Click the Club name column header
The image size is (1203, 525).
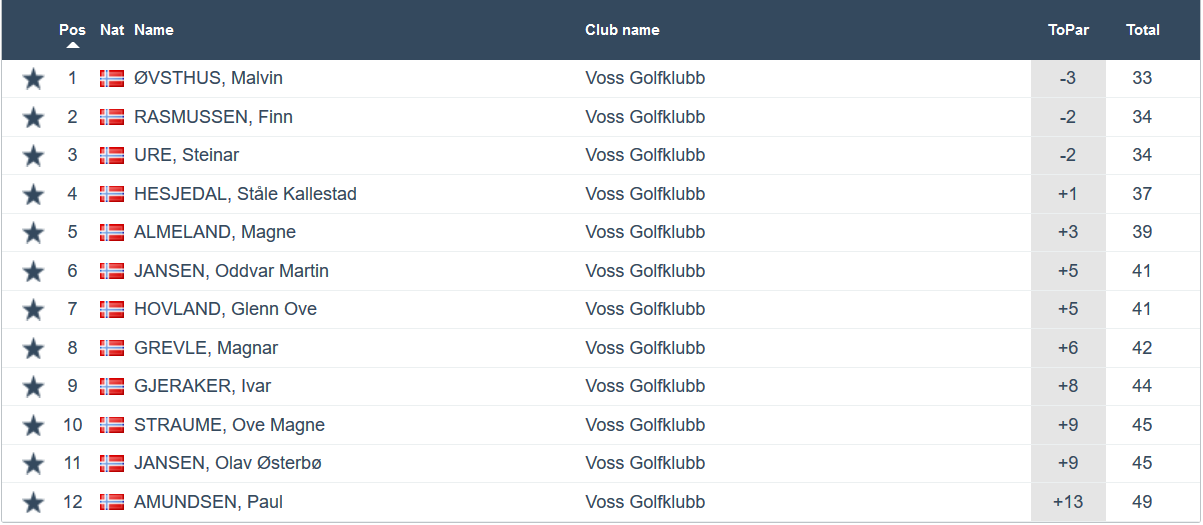click(622, 30)
